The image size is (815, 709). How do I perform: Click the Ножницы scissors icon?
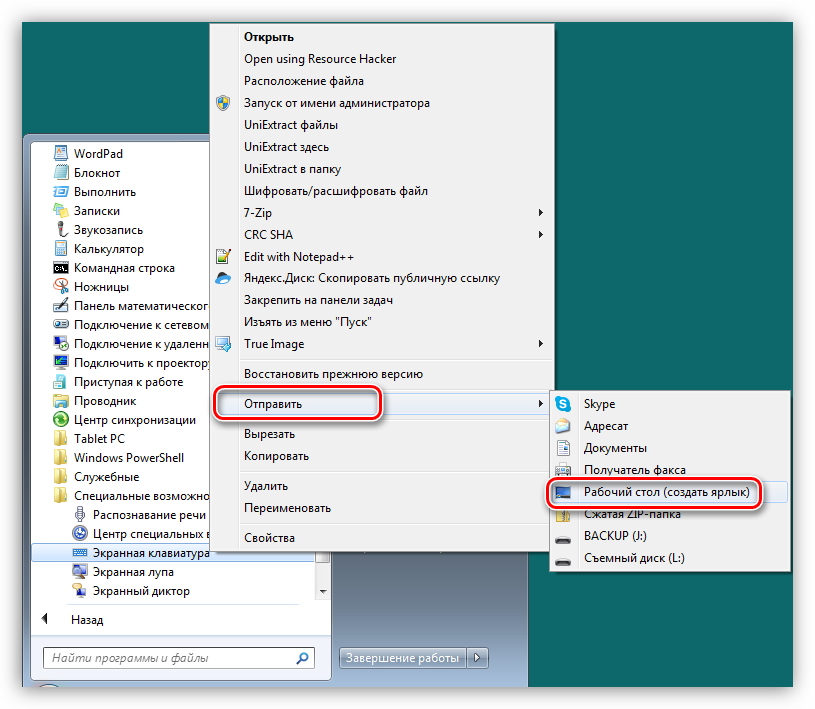(61, 286)
